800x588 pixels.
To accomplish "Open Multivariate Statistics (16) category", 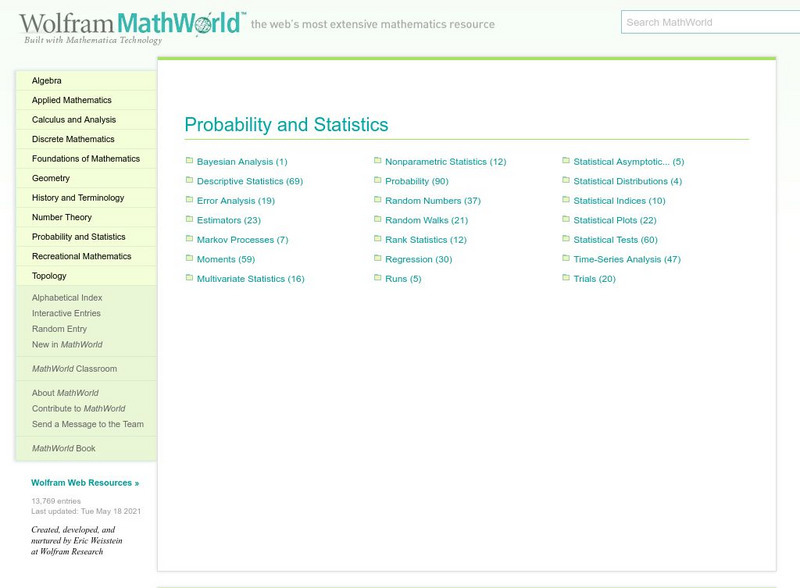I will click(x=251, y=279).
